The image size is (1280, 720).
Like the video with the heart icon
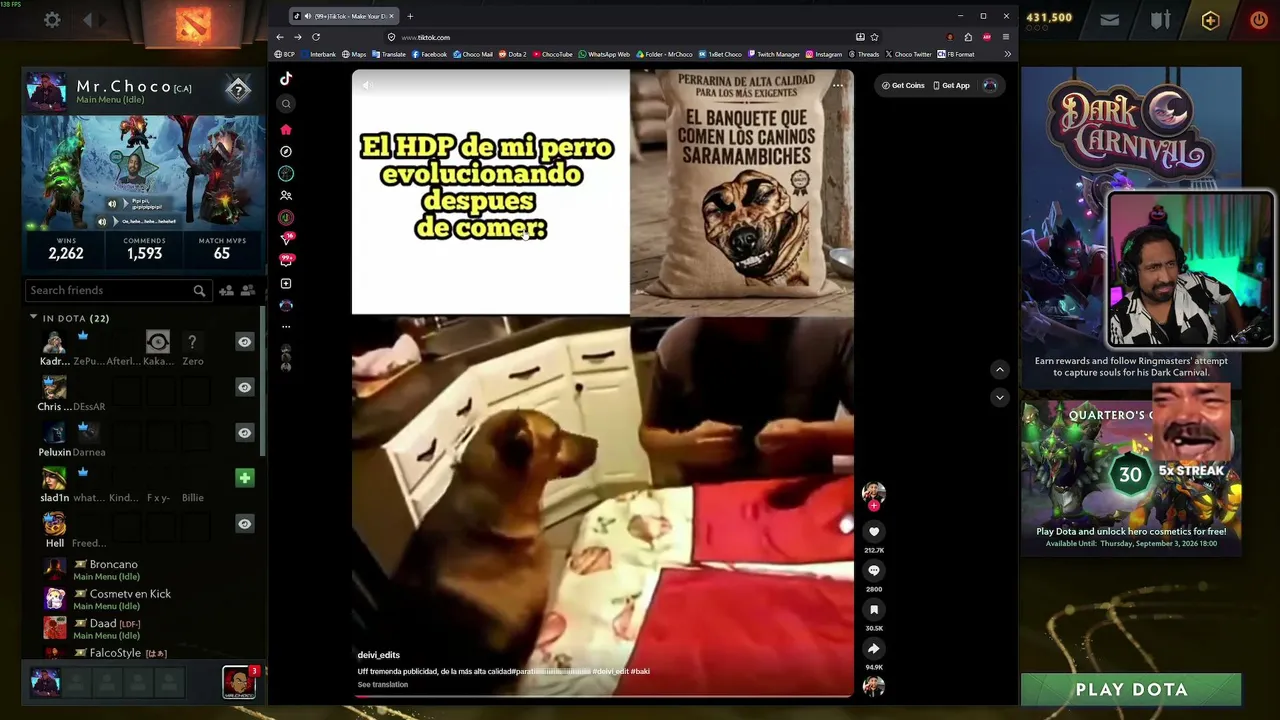coord(873,532)
